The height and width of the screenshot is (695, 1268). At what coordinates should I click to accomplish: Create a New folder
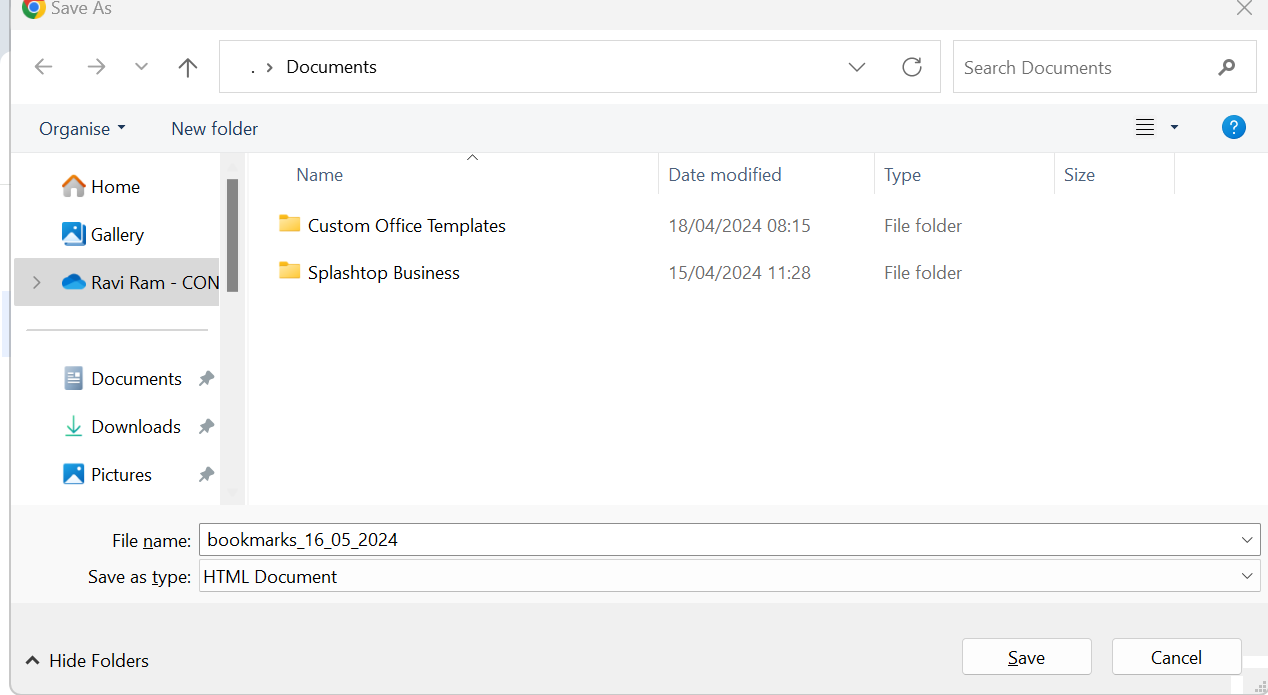pyautogui.click(x=214, y=129)
